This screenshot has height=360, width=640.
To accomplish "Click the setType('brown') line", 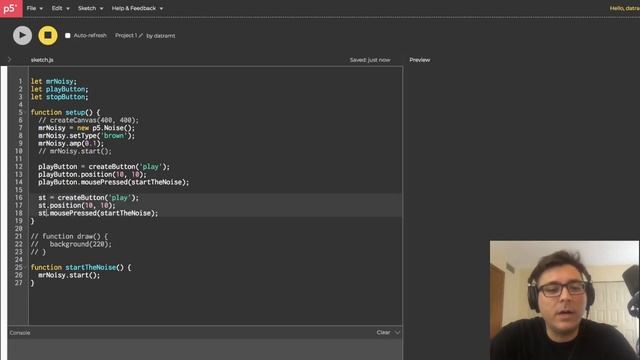I will pyautogui.click(x=87, y=136).
